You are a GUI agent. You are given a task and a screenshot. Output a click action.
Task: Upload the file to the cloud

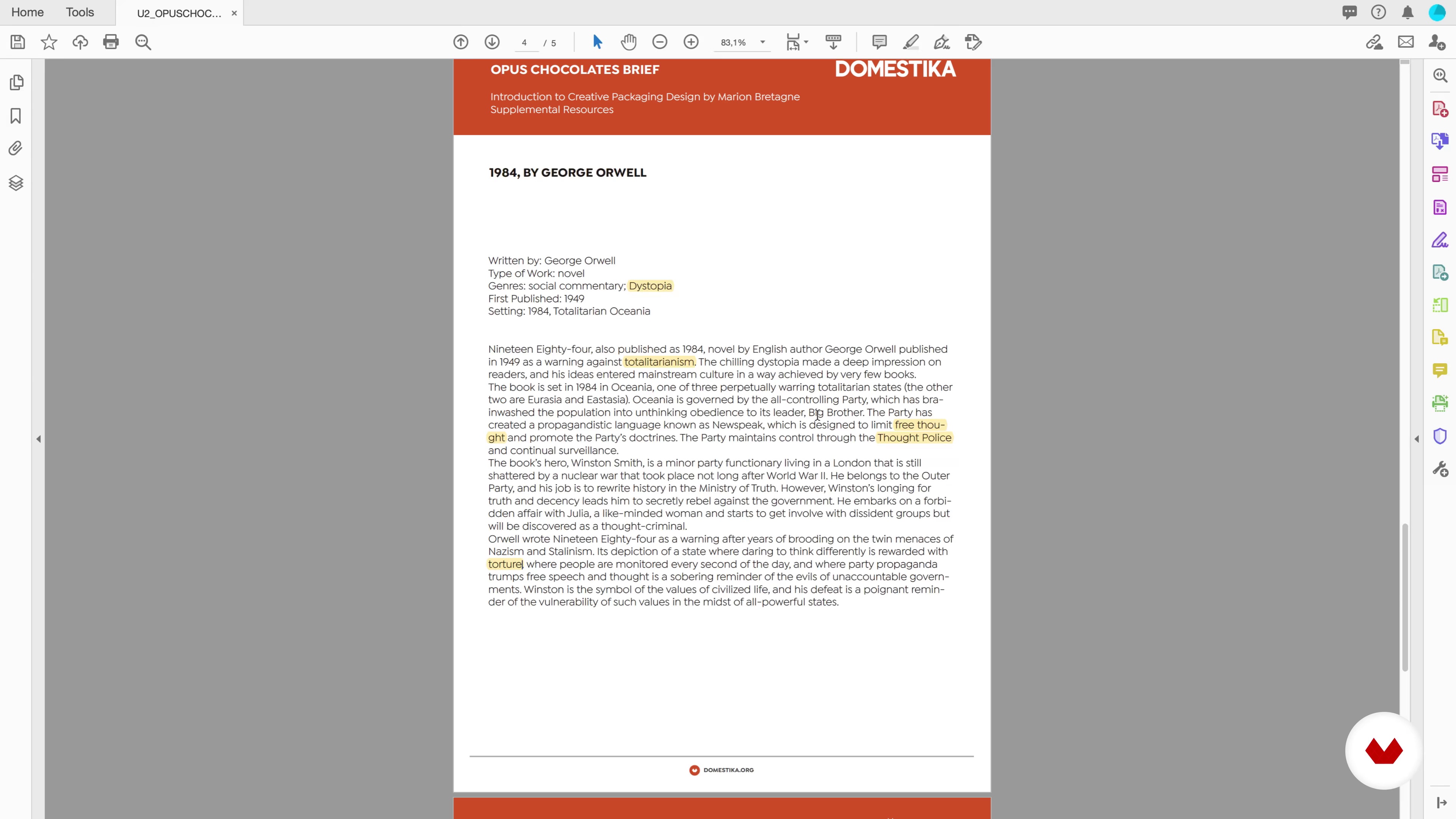80,42
